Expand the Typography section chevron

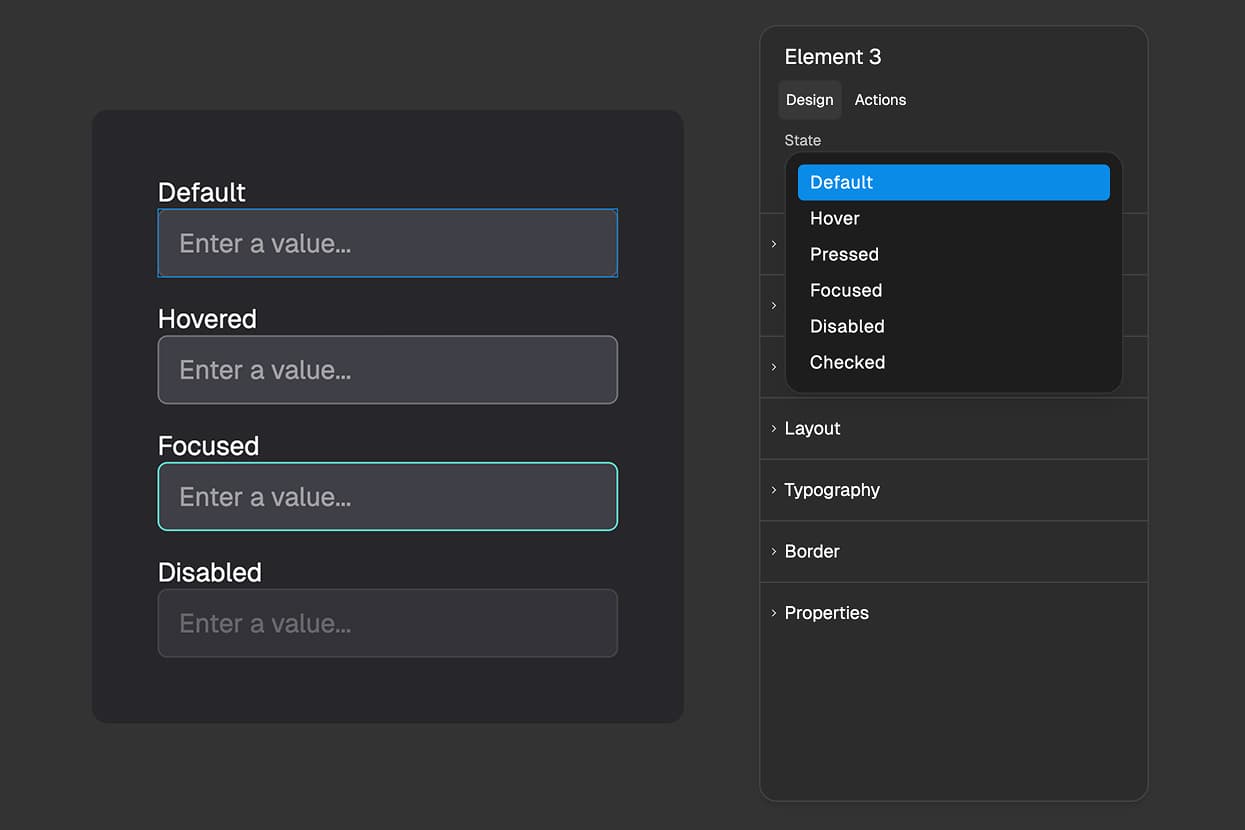pos(772,490)
